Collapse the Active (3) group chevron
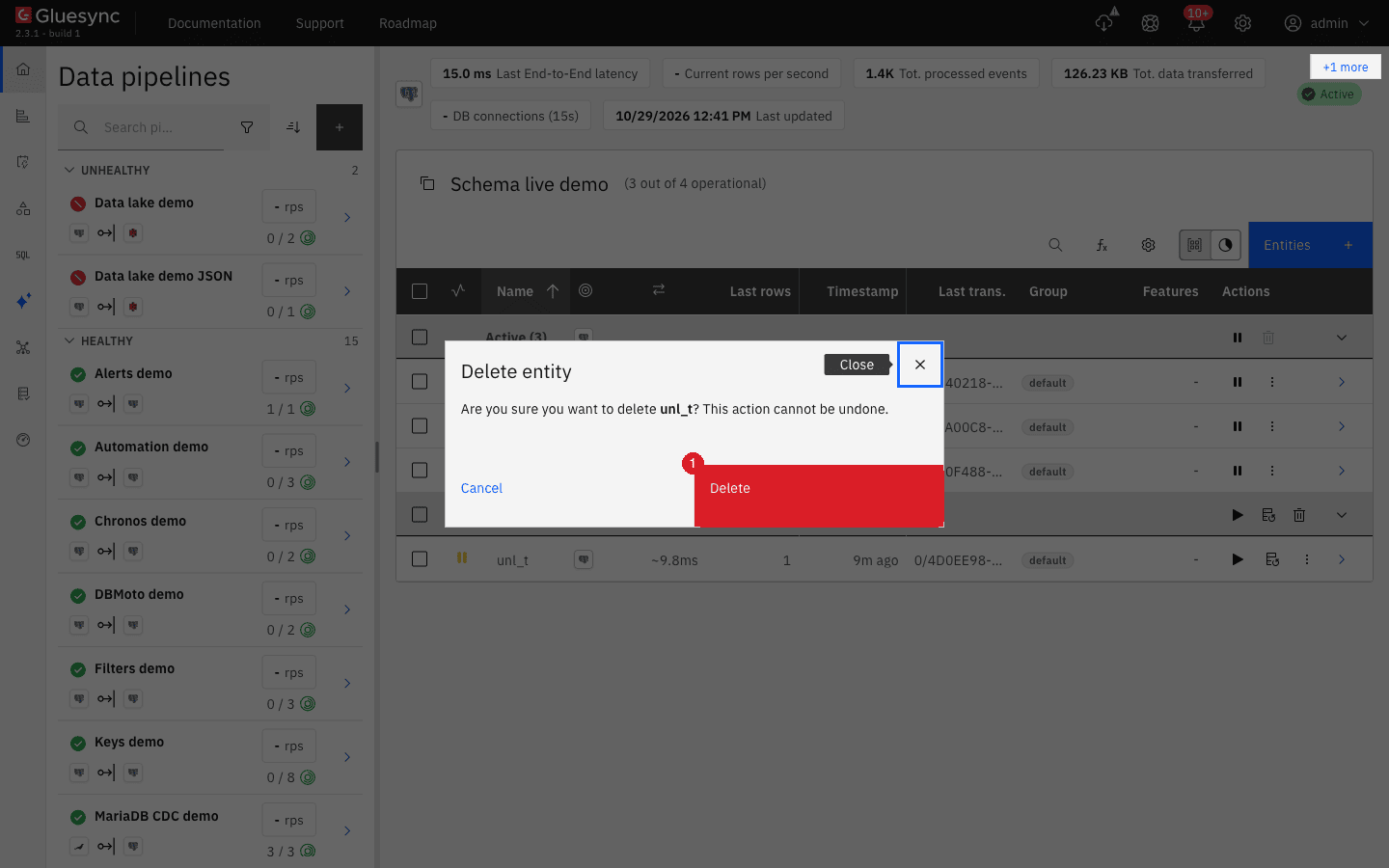 (x=1342, y=338)
